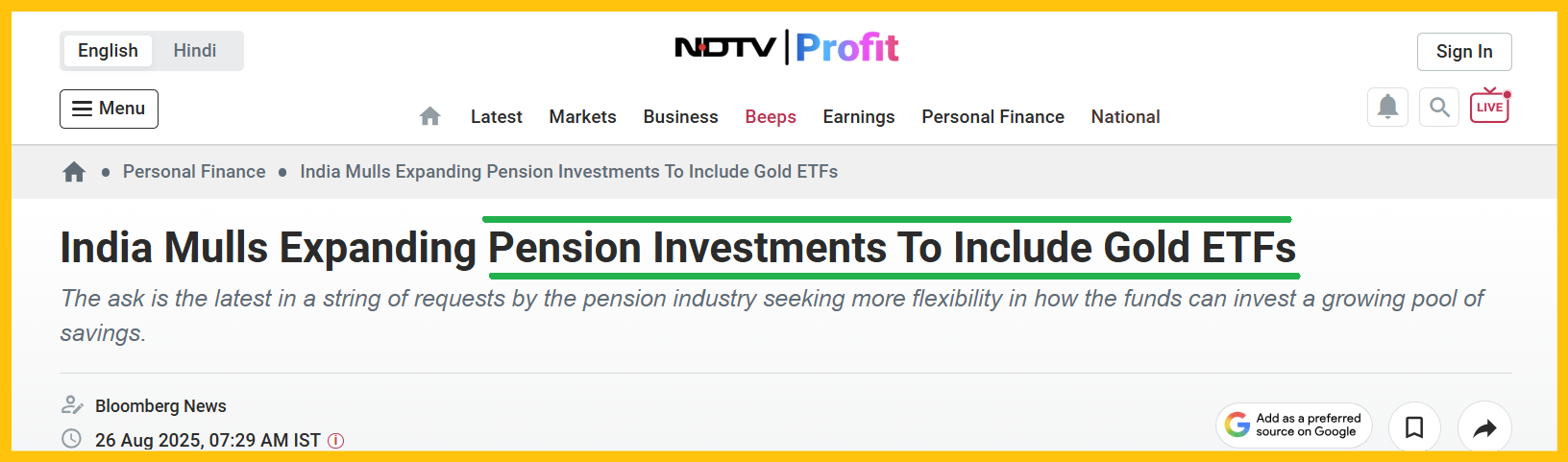The height and width of the screenshot is (462, 1568).
Task: Click the breadcrumb home icon
Action: pyautogui.click(x=74, y=172)
